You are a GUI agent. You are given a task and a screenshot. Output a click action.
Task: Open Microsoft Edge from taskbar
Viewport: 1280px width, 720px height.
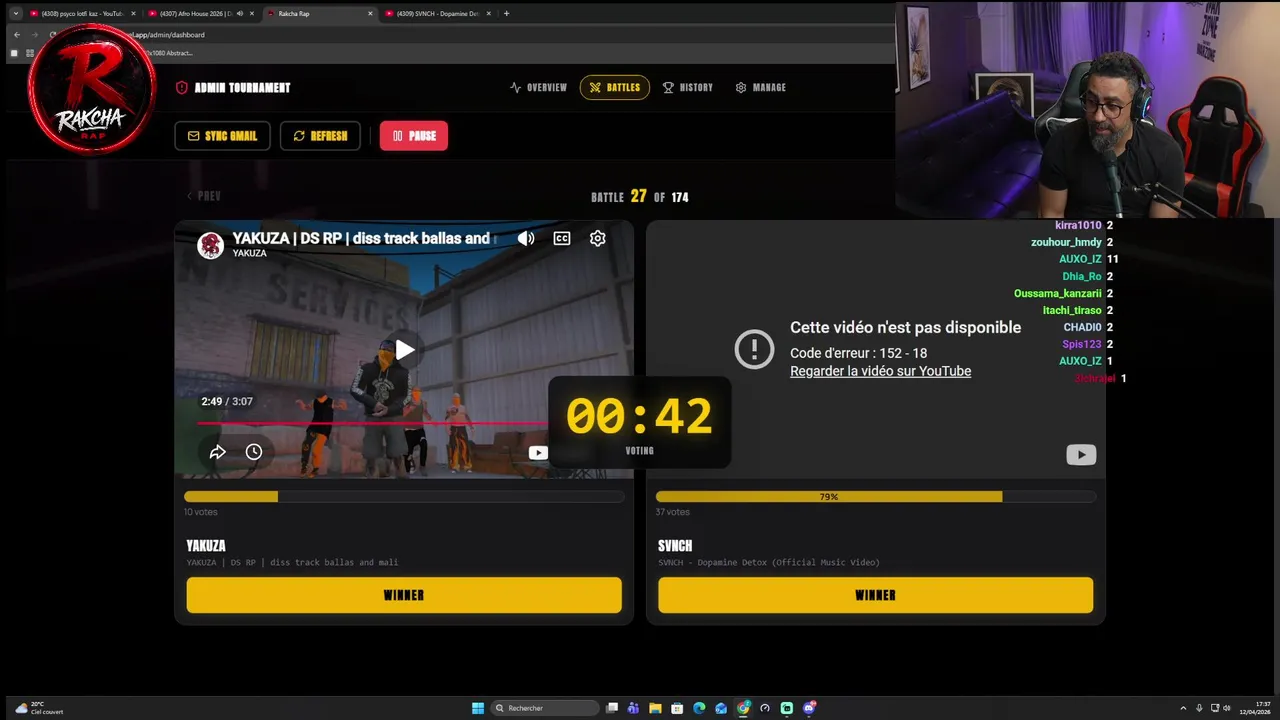700,708
